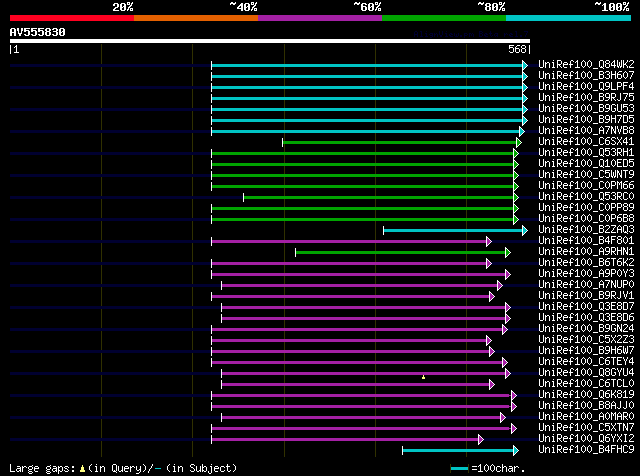Viewport: 640px width, 476px height.
Task: Open the UniRef100_B6T6K2 hit label
Action: tap(586, 262)
